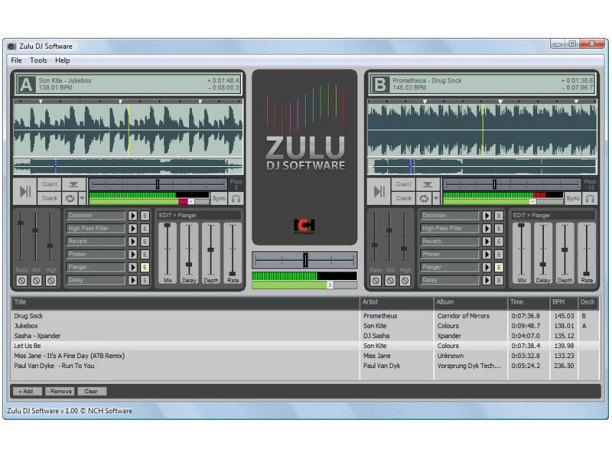Open Deck A loop options dropdown arrow

[x=82, y=198]
